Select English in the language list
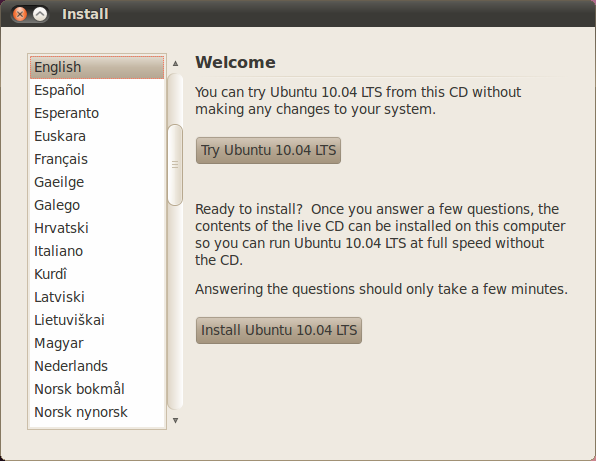The image size is (596, 461). (97, 67)
